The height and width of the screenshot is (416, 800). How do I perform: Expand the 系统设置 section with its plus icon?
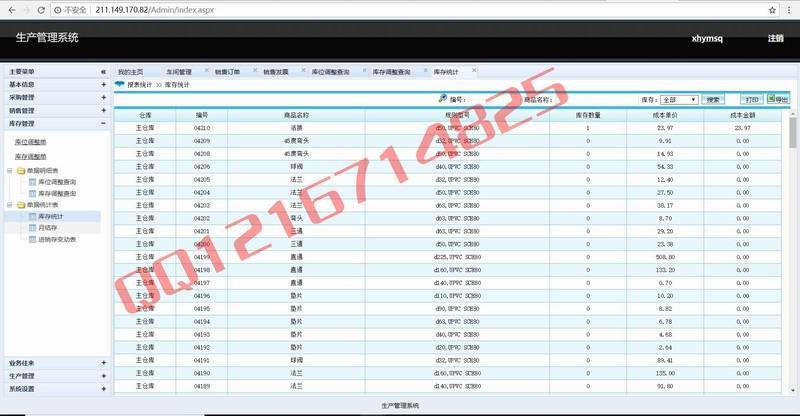(x=104, y=389)
